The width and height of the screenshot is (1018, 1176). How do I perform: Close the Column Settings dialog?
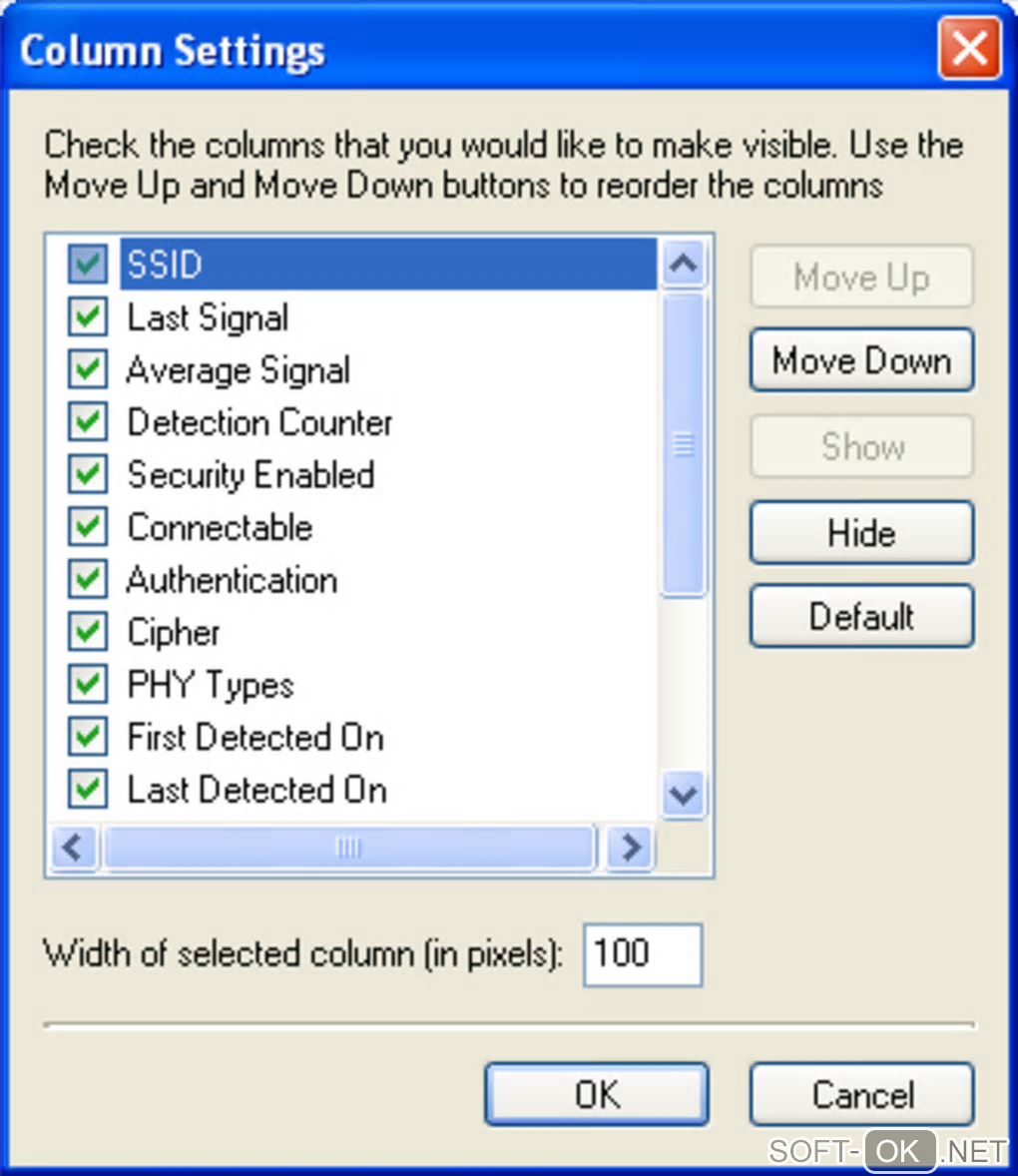click(968, 48)
